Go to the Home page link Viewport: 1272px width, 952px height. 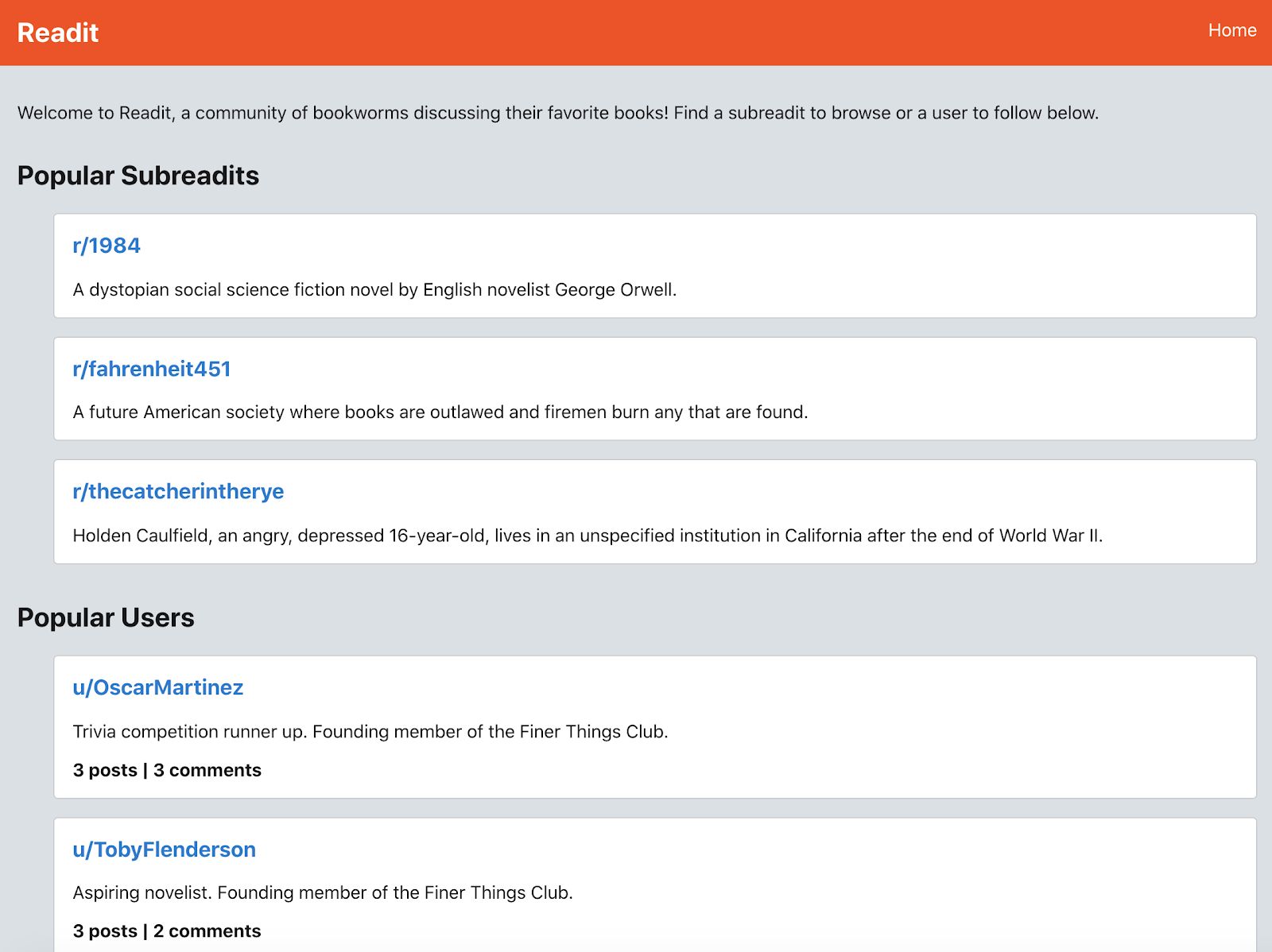(x=1231, y=30)
